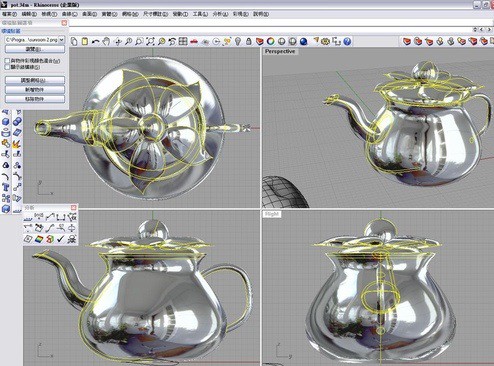Click the rainbow Environment Map analysis icon

tap(39, 239)
